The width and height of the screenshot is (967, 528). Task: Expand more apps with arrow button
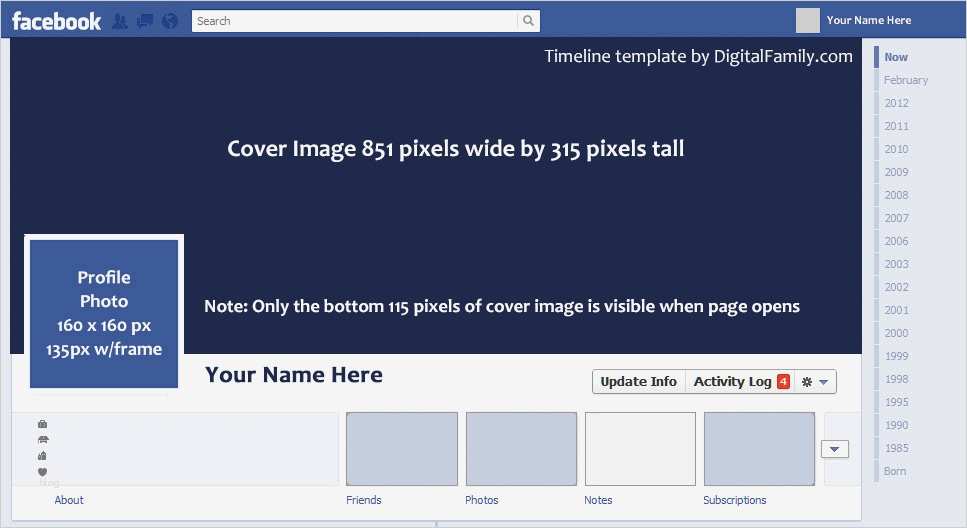click(834, 449)
